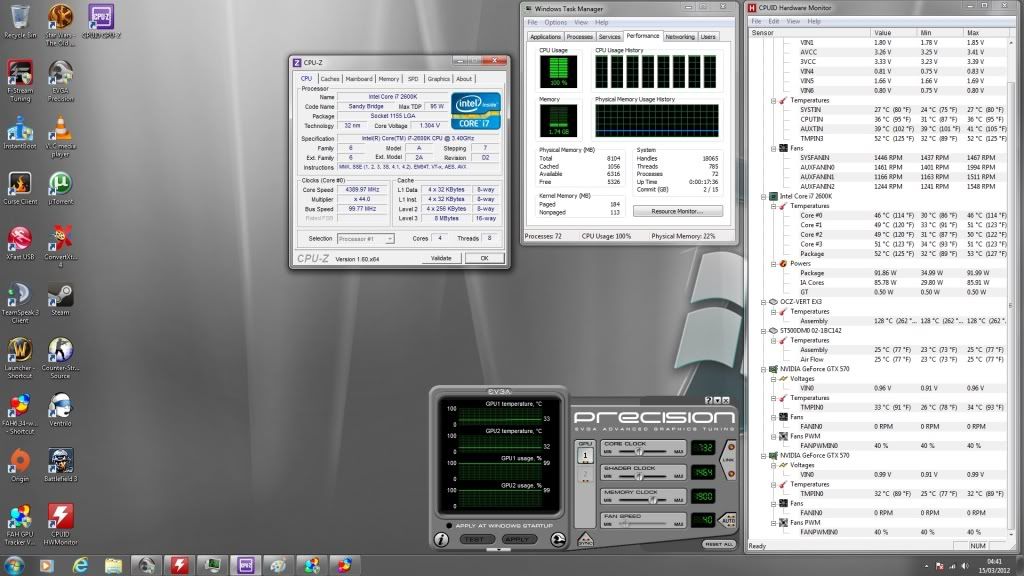The height and width of the screenshot is (576, 1024).
Task: Open the Processes tab in Task Manager
Action: point(580,37)
